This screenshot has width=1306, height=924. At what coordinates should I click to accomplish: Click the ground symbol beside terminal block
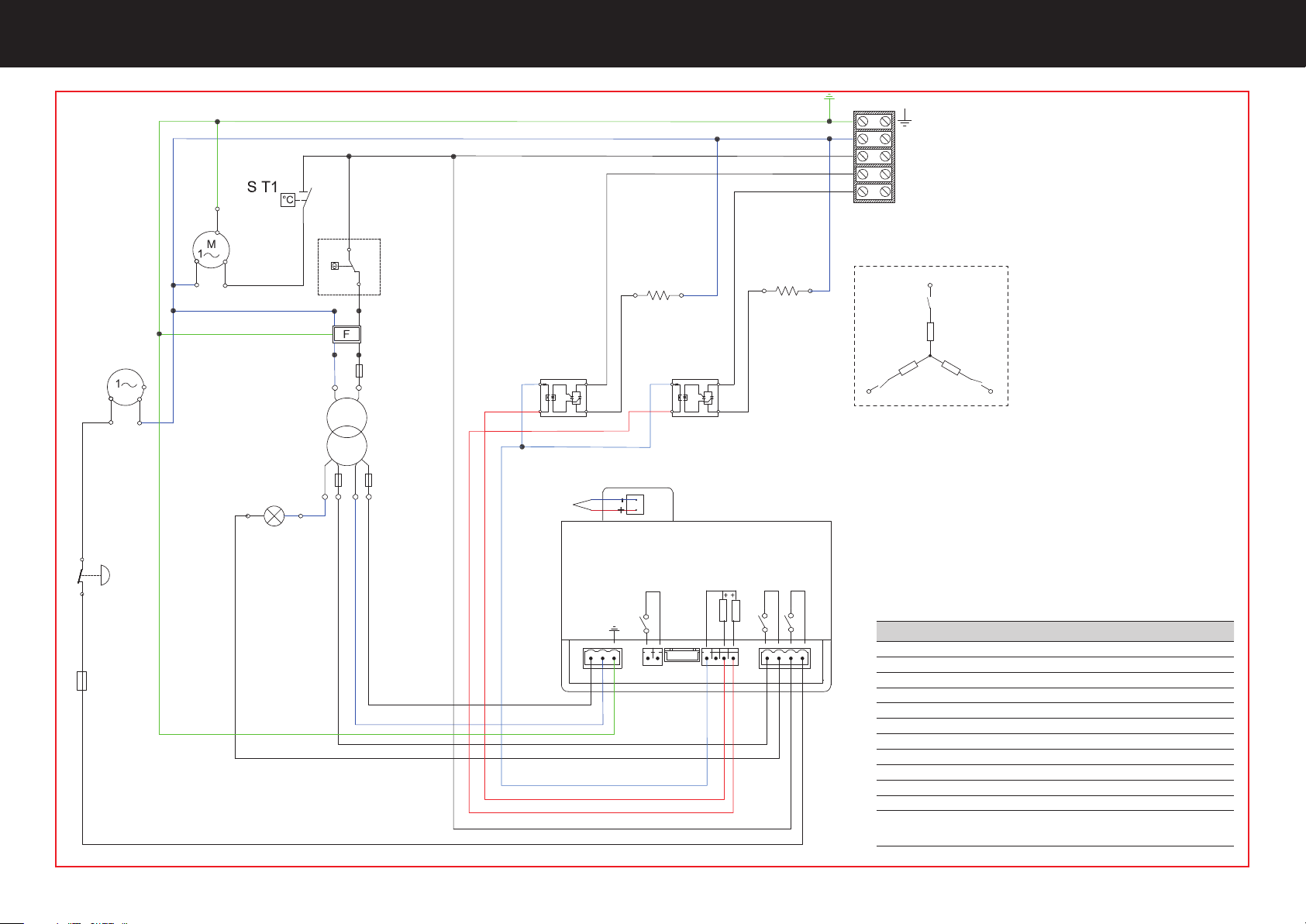coord(905,120)
